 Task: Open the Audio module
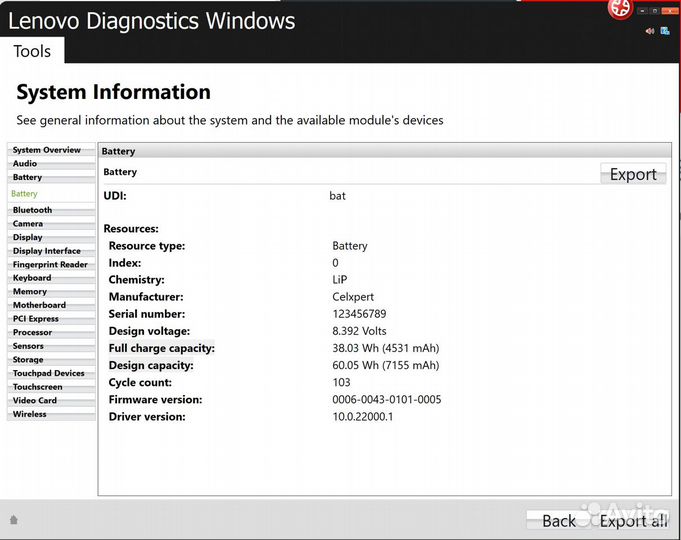[51, 163]
